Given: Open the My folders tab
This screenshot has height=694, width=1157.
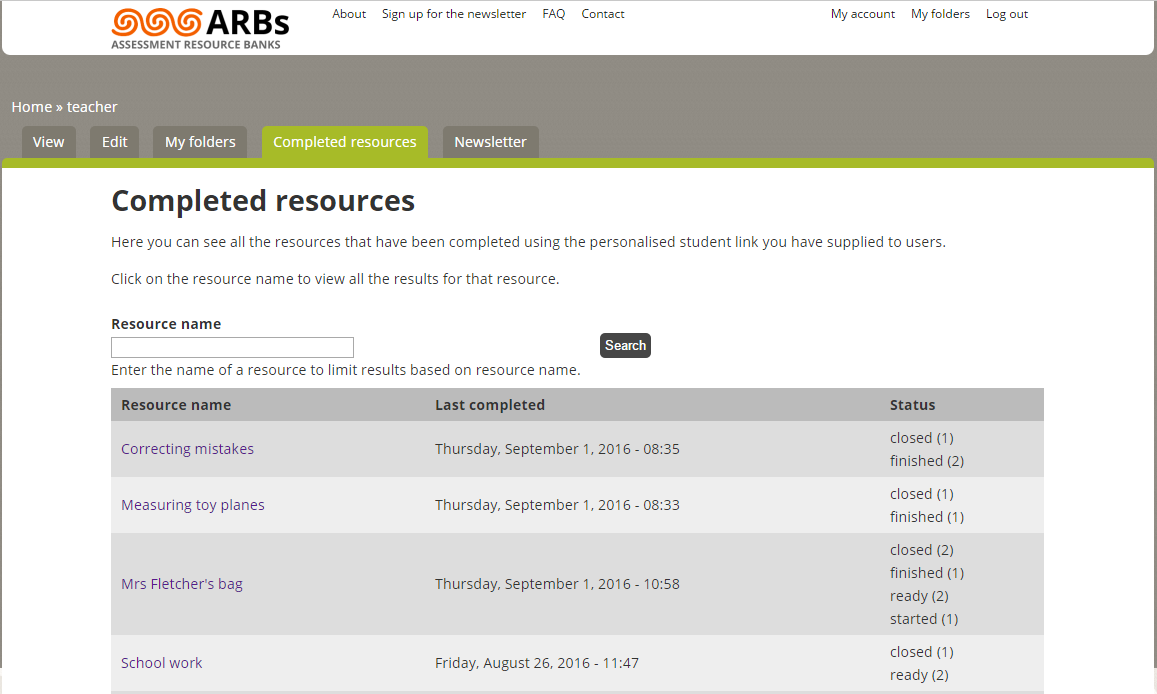Looking at the screenshot, I should (x=200, y=142).
